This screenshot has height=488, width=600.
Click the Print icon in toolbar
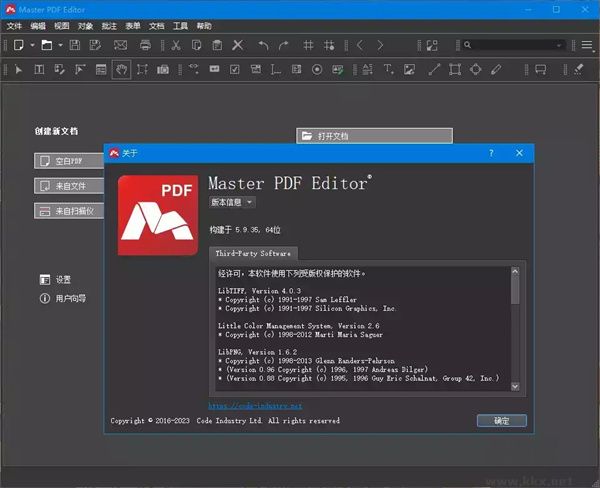click(x=146, y=45)
